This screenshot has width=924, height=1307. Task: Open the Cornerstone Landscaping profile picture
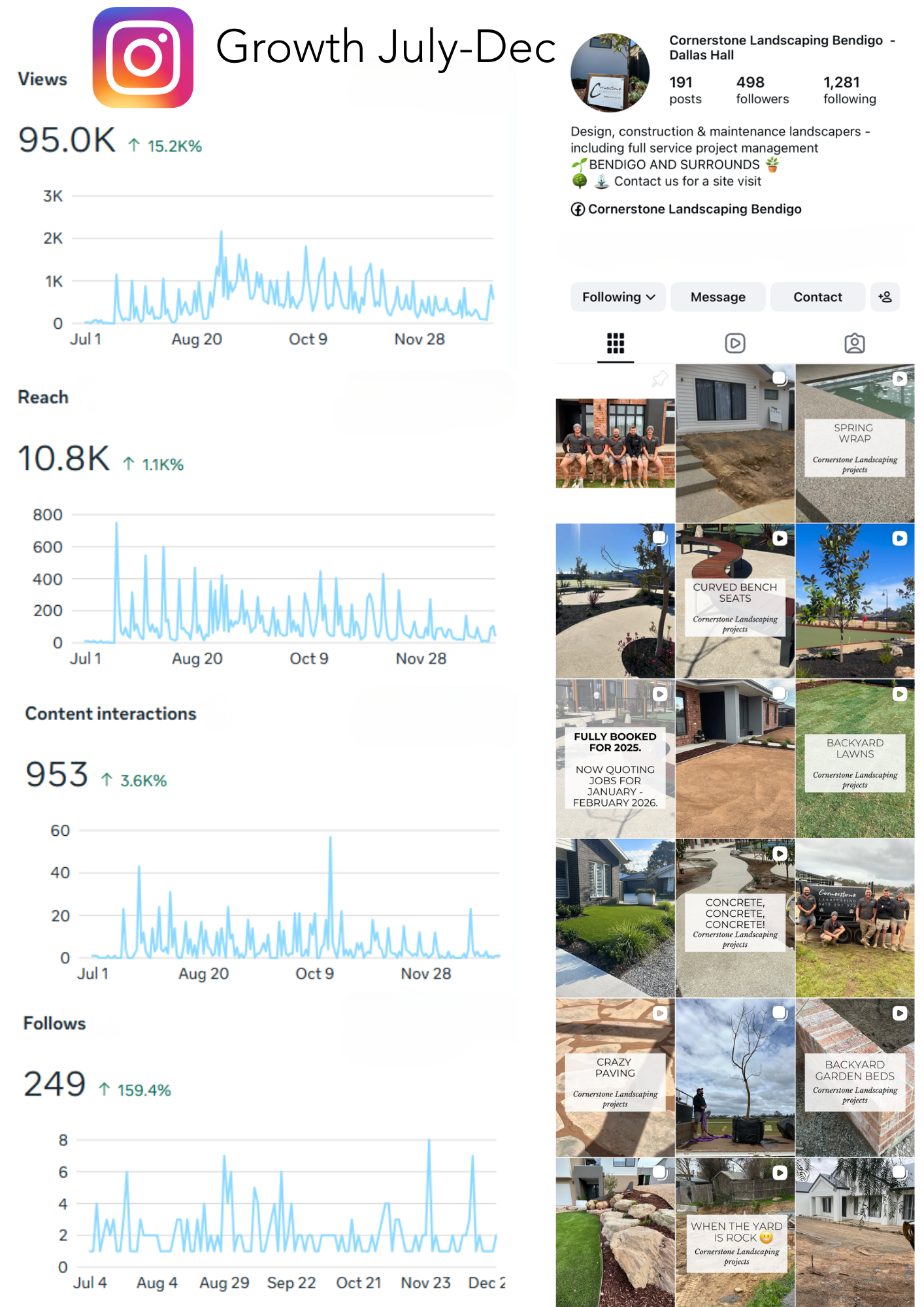tap(610, 73)
